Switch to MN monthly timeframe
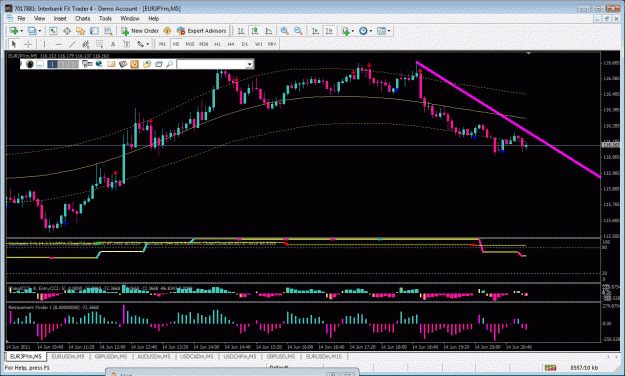Image resolution: width=625 pixels, height=376 pixels. [x=272, y=44]
